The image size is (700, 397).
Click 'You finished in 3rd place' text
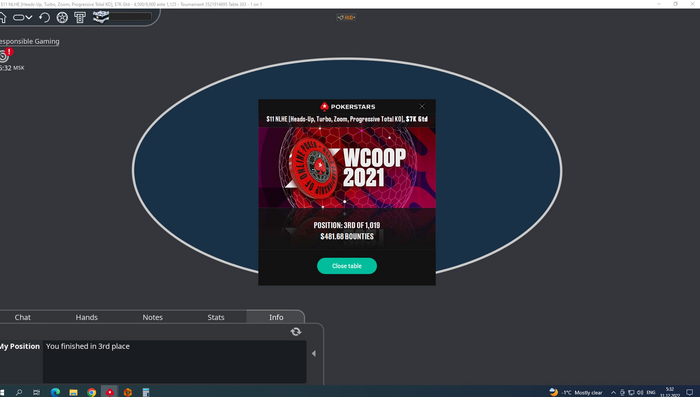pos(88,346)
